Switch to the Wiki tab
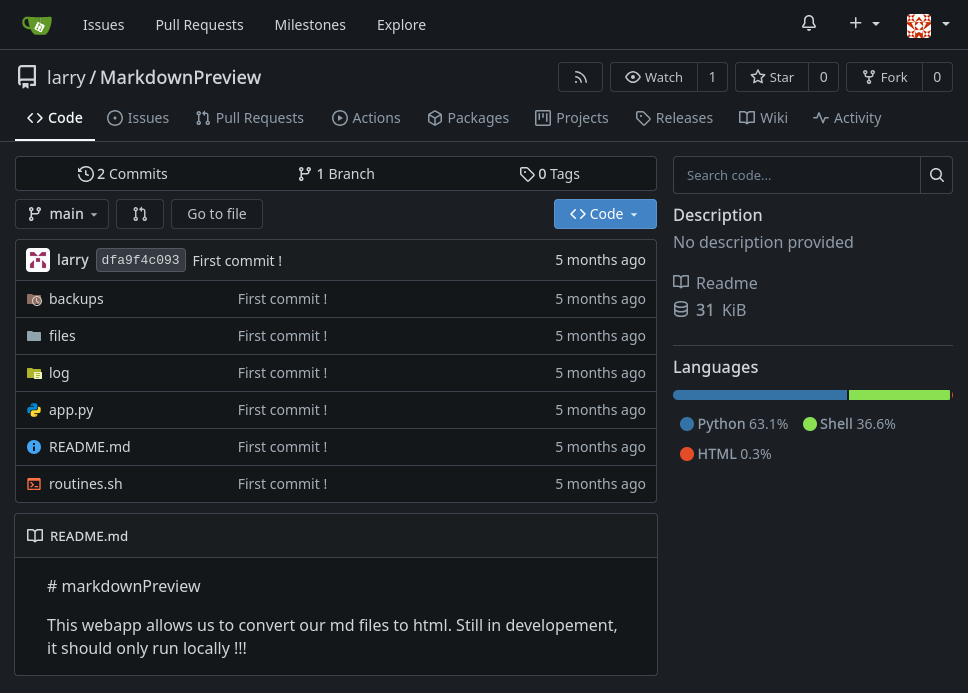This screenshot has width=968, height=693. 763,118
